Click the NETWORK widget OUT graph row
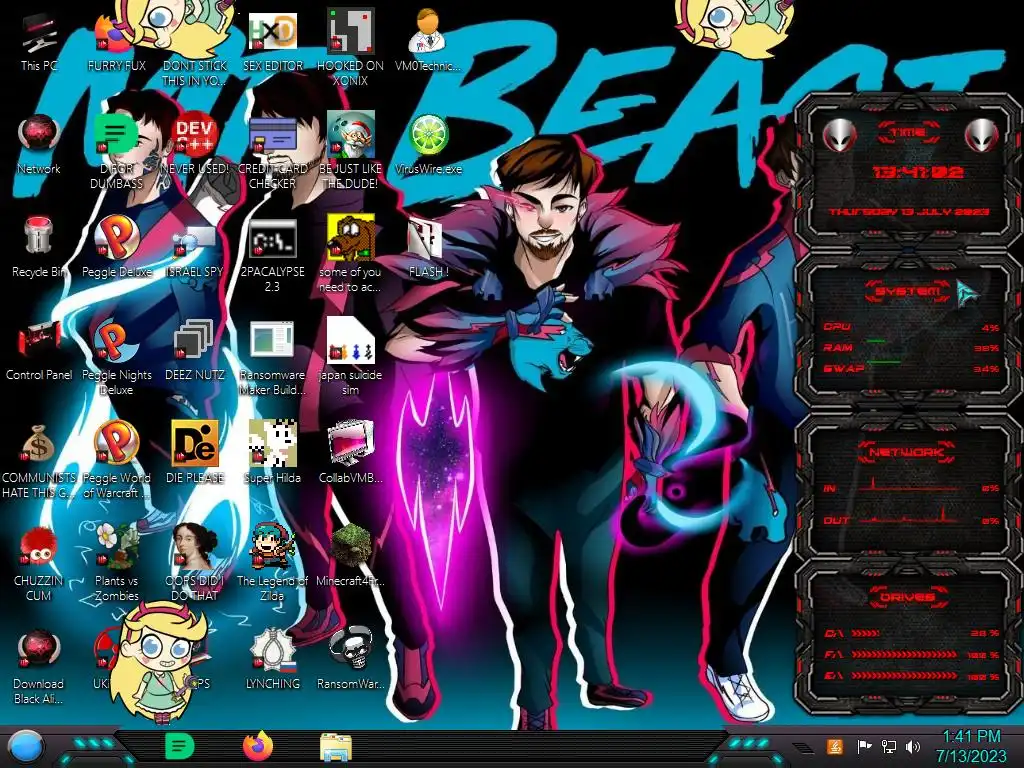The image size is (1024, 768). [x=911, y=519]
